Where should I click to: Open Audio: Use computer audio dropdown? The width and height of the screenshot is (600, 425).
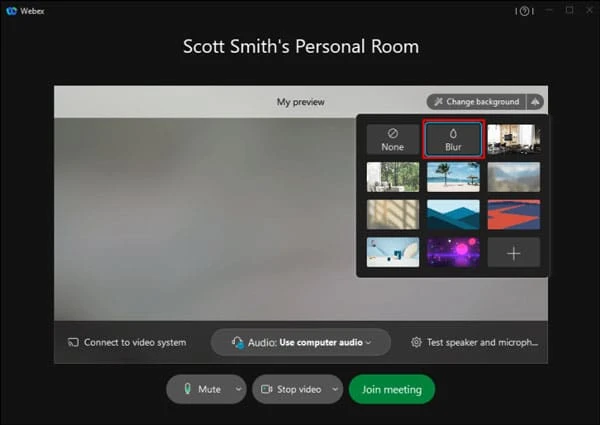301,342
